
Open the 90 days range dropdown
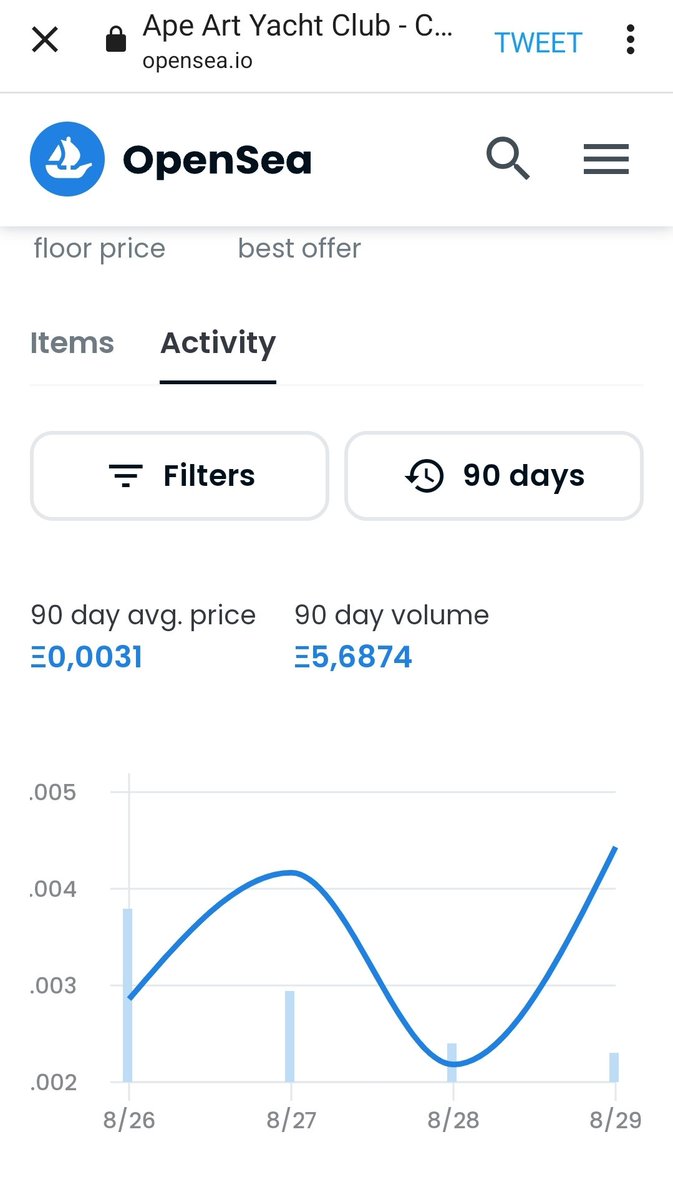(494, 476)
